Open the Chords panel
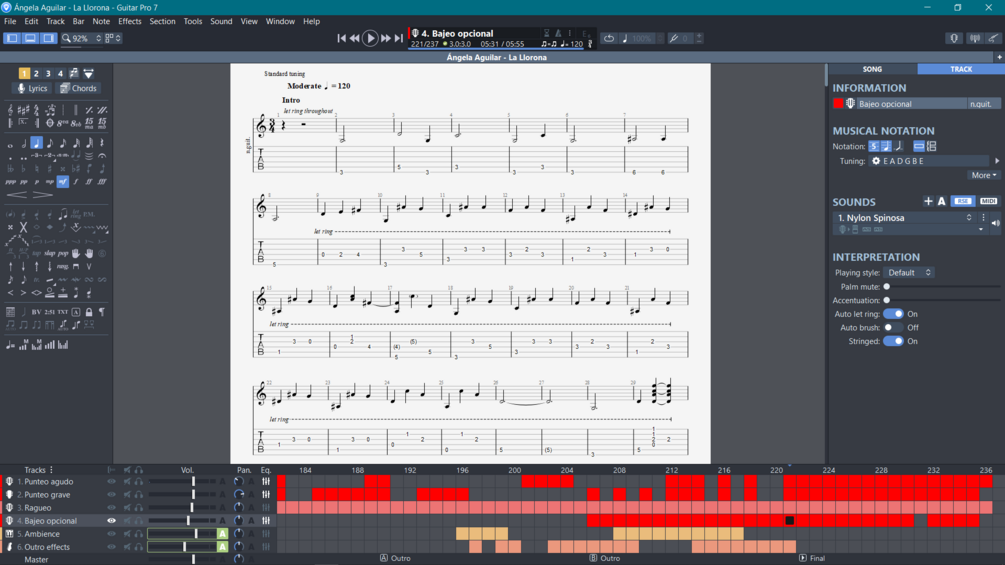 point(78,88)
